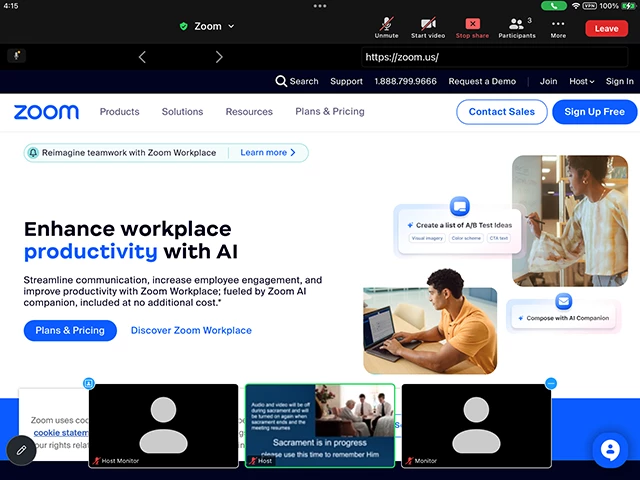Viewport: 640px width, 480px height.
Task: Open the annotation pencil tool
Action: [x=21, y=450]
